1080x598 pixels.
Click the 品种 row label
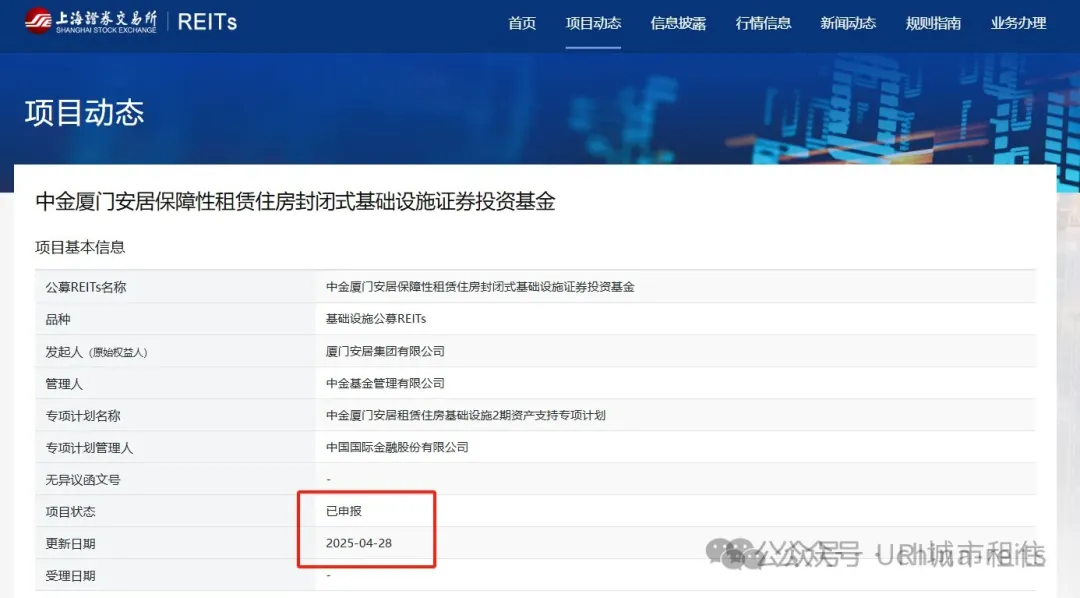(58, 319)
